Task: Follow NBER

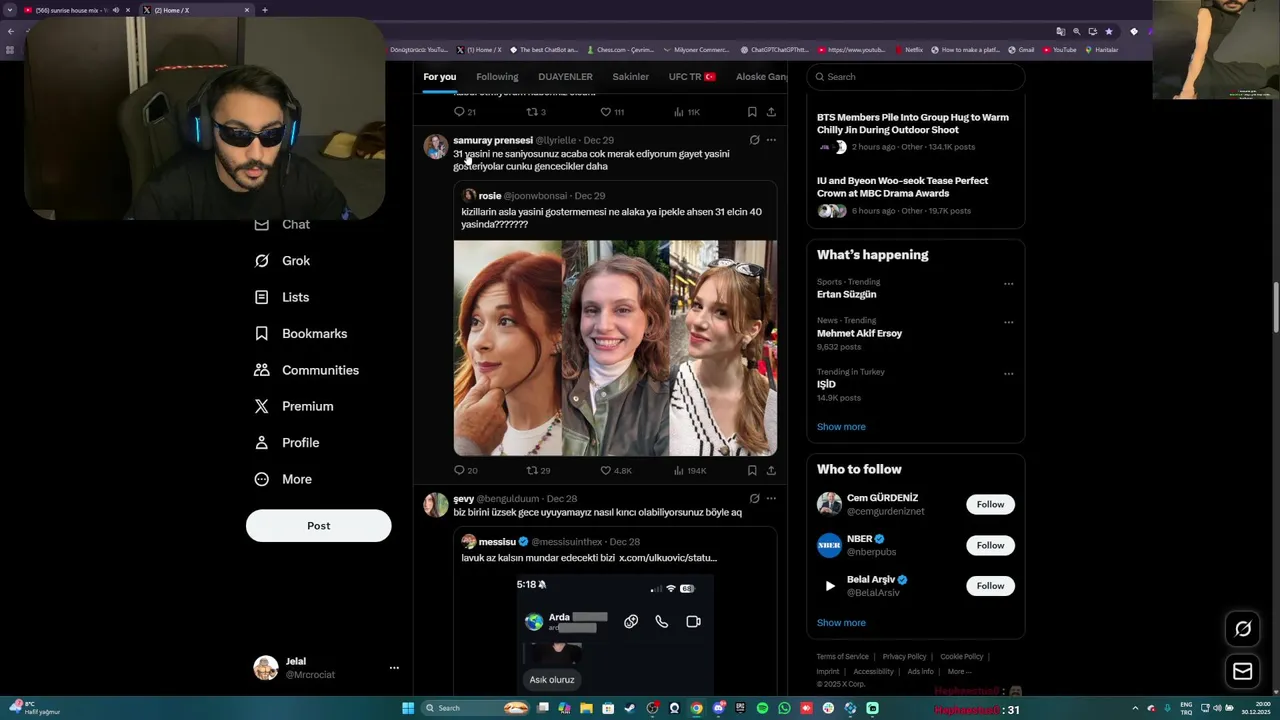Action: click(990, 545)
